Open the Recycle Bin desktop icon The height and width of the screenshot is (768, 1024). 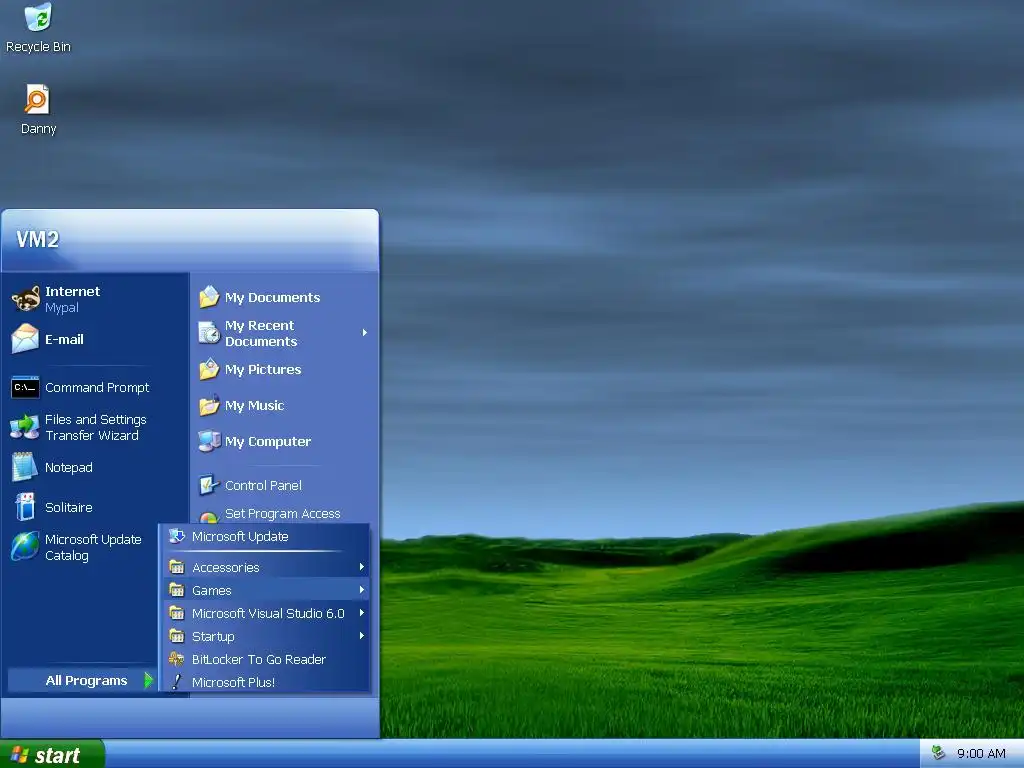coord(38,18)
